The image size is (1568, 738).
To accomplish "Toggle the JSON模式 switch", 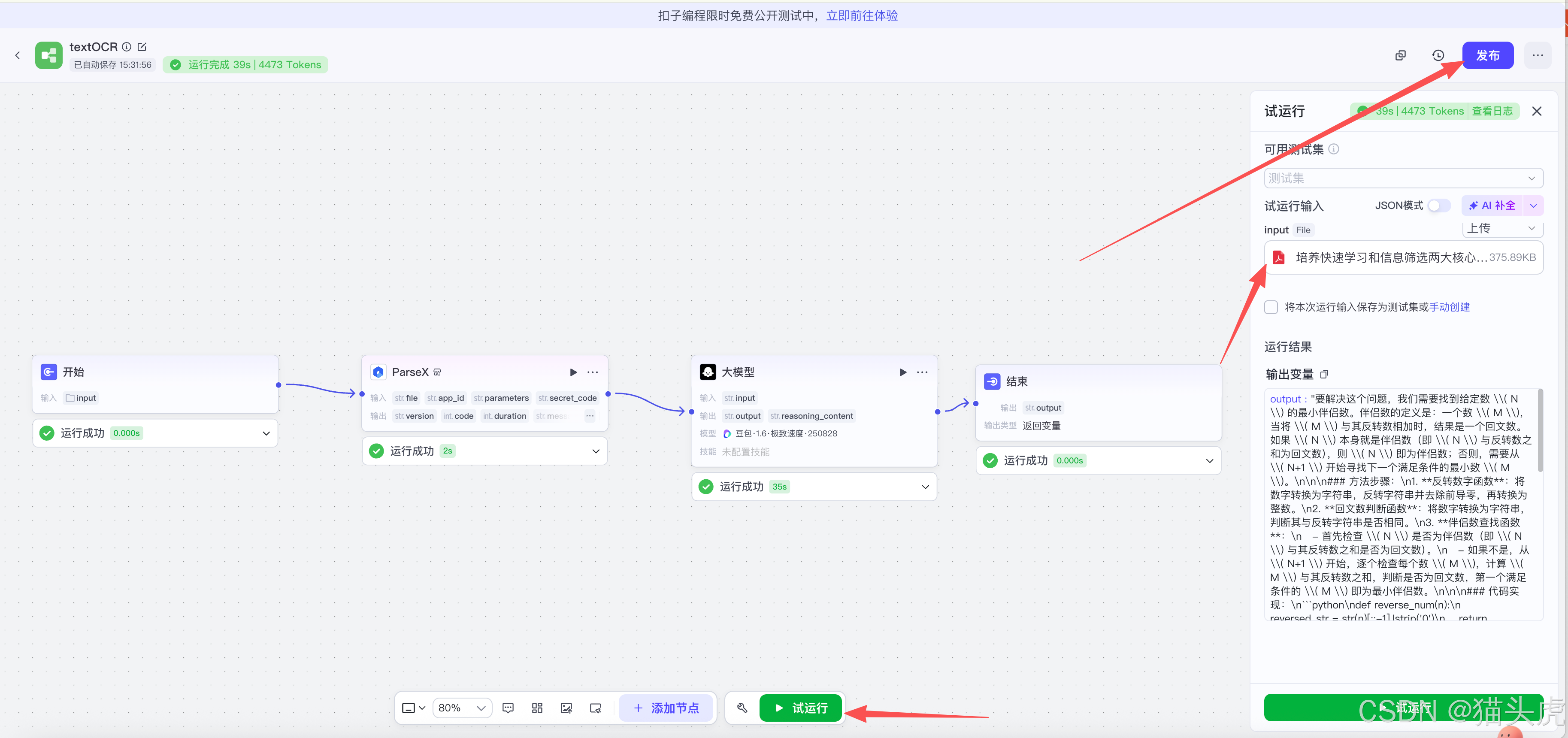I will tap(1439, 206).
